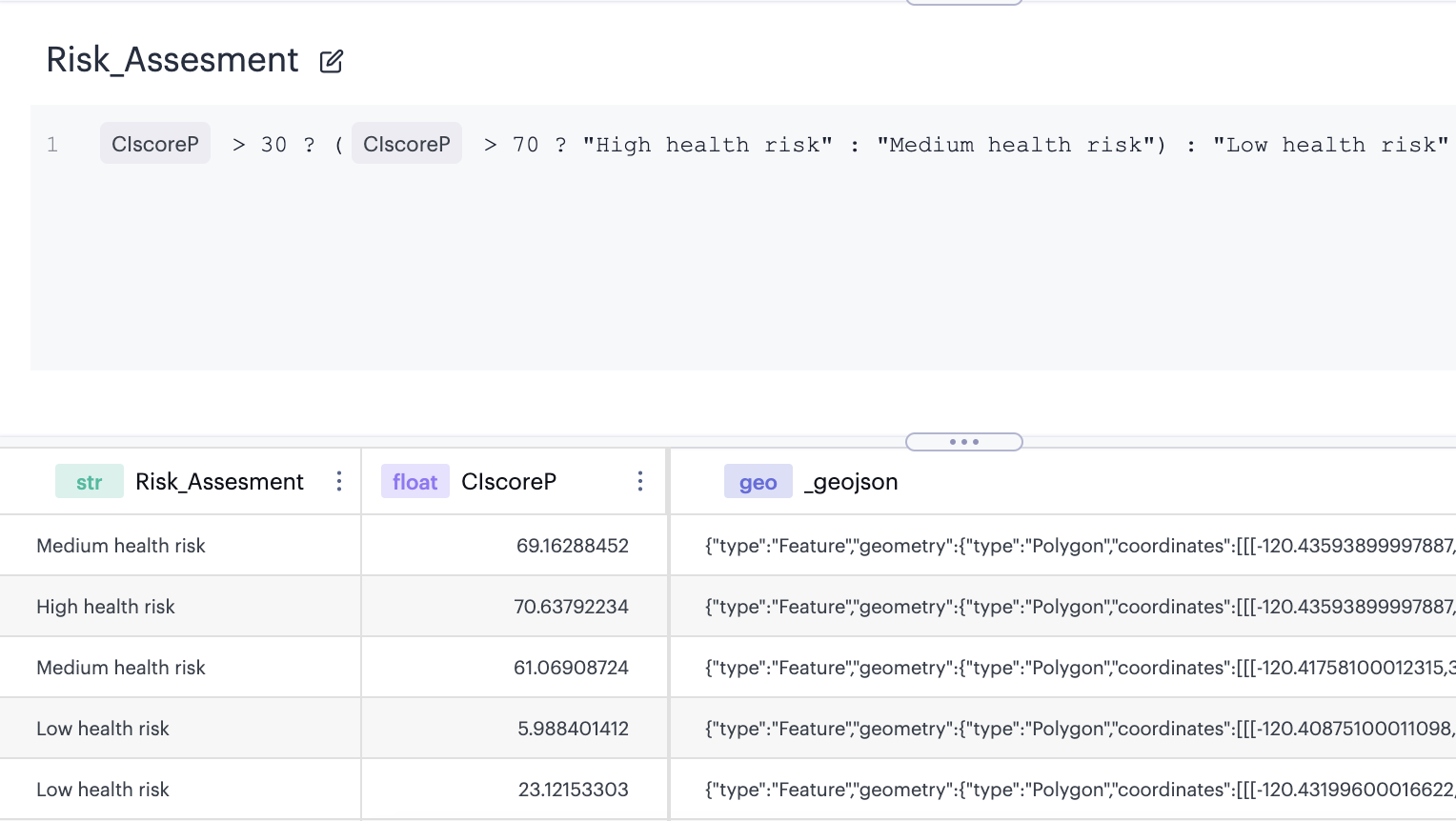Screen dimensions: 1456x821
Task: Select Low health risk cell beside 23.12153303
Action: [180, 790]
